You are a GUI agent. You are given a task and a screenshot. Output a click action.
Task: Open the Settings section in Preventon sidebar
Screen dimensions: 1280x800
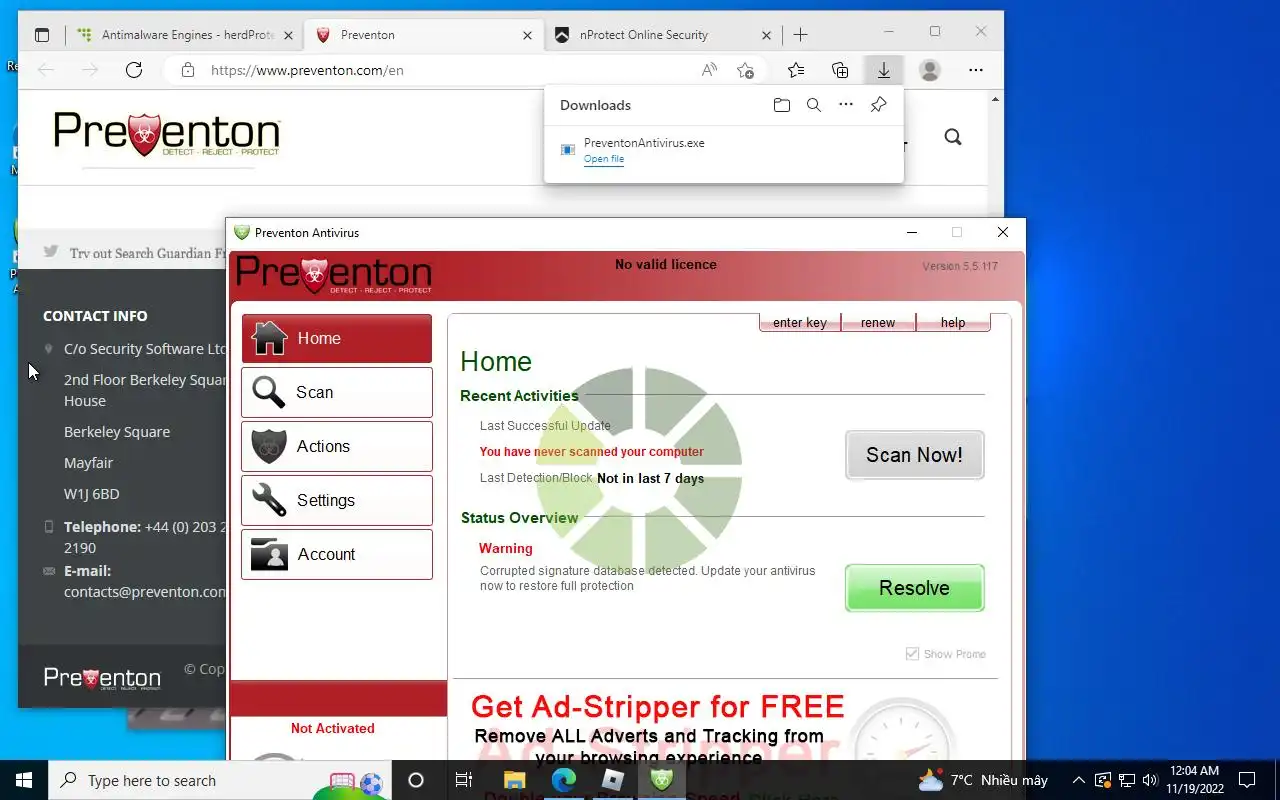[x=337, y=500]
